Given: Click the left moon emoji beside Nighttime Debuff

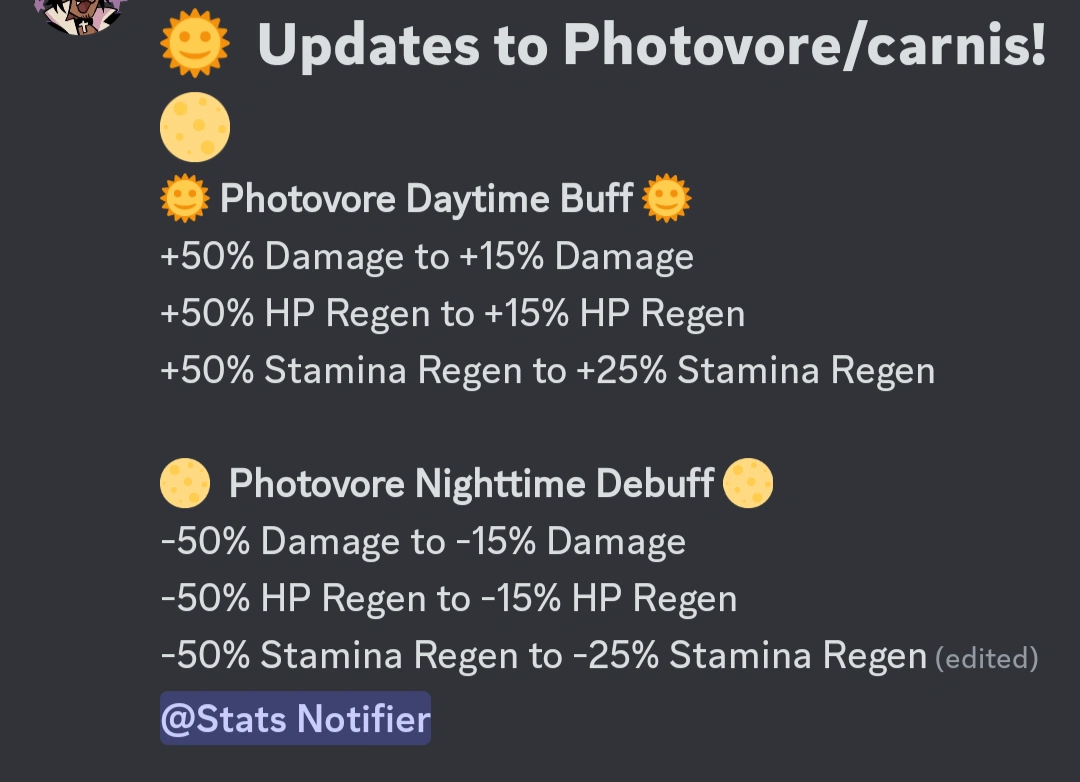Looking at the screenshot, I should pyautogui.click(x=184, y=483).
